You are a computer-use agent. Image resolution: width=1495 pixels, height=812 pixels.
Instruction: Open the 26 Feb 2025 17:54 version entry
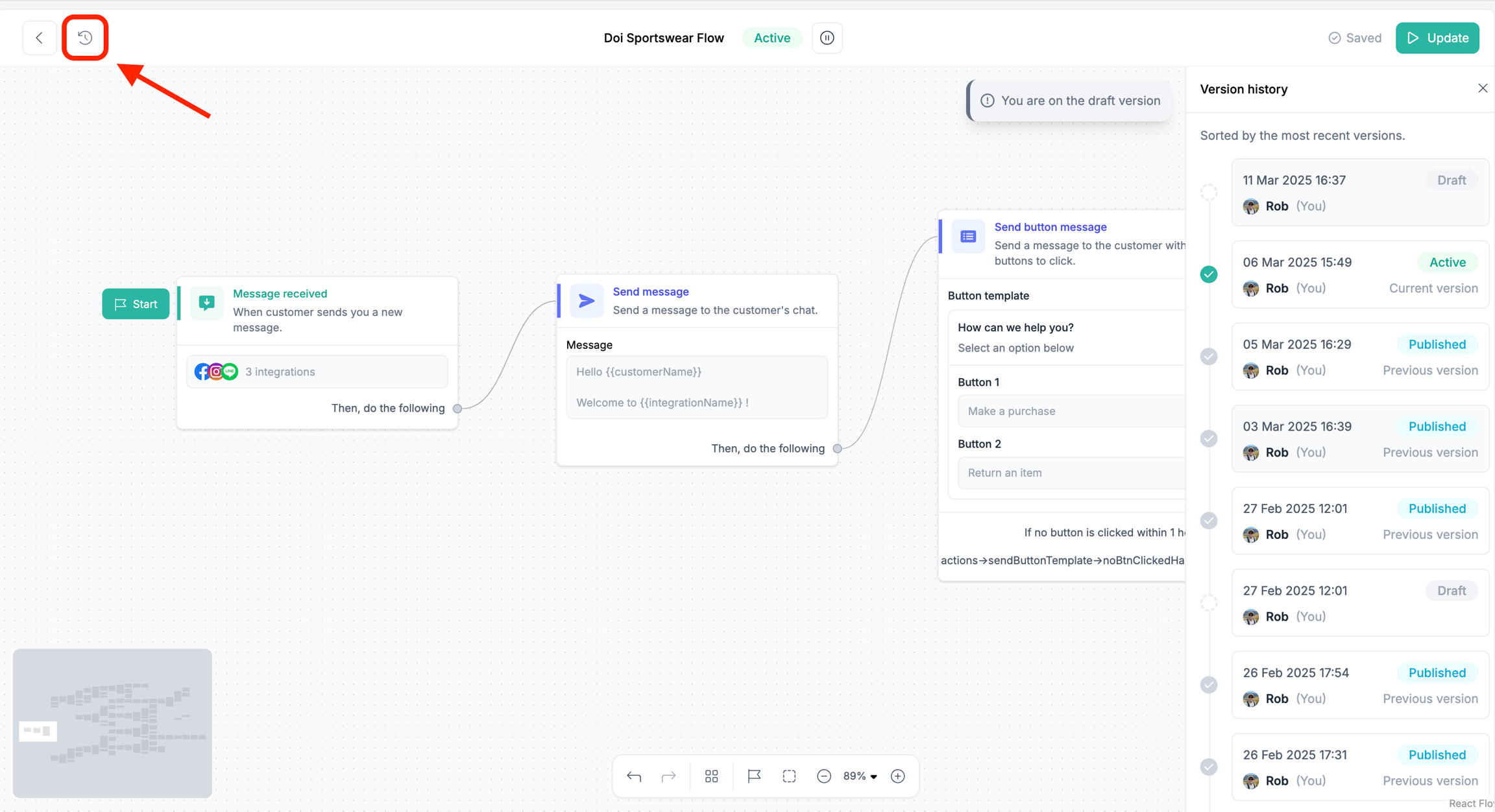[1359, 685]
